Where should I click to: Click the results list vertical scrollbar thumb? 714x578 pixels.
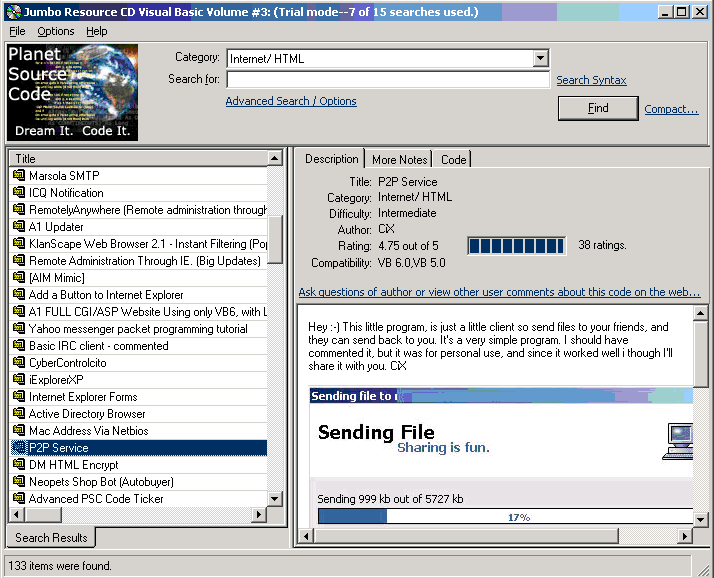tap(275, 240)
